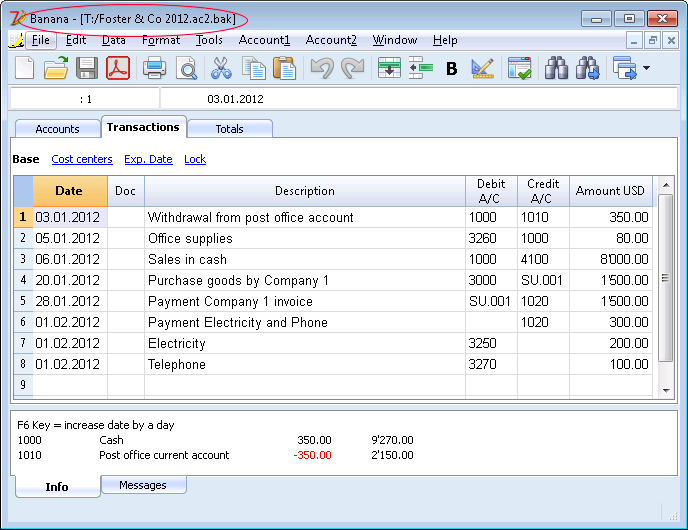Open the Cost centers view link
The width and height of the screenshot is (688, 530).
(x=82, y=159)
